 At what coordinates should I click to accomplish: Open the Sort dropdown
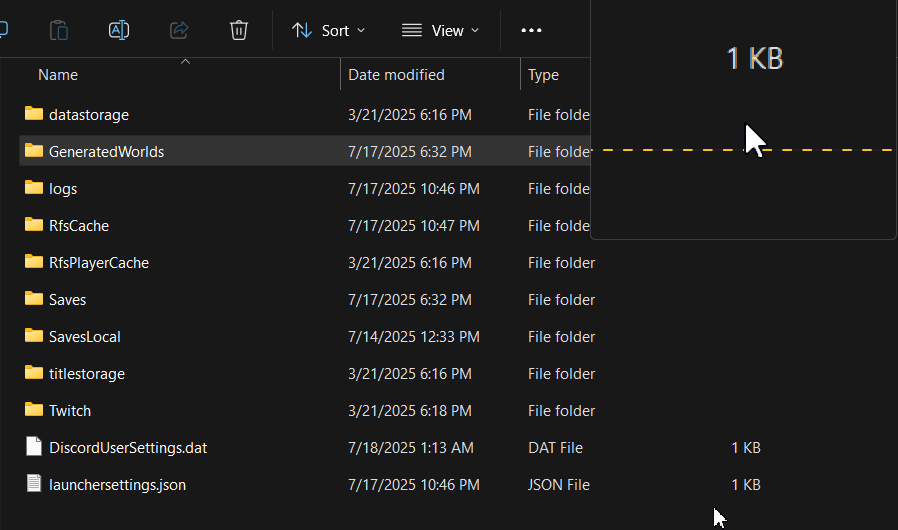tap(328, 30)
